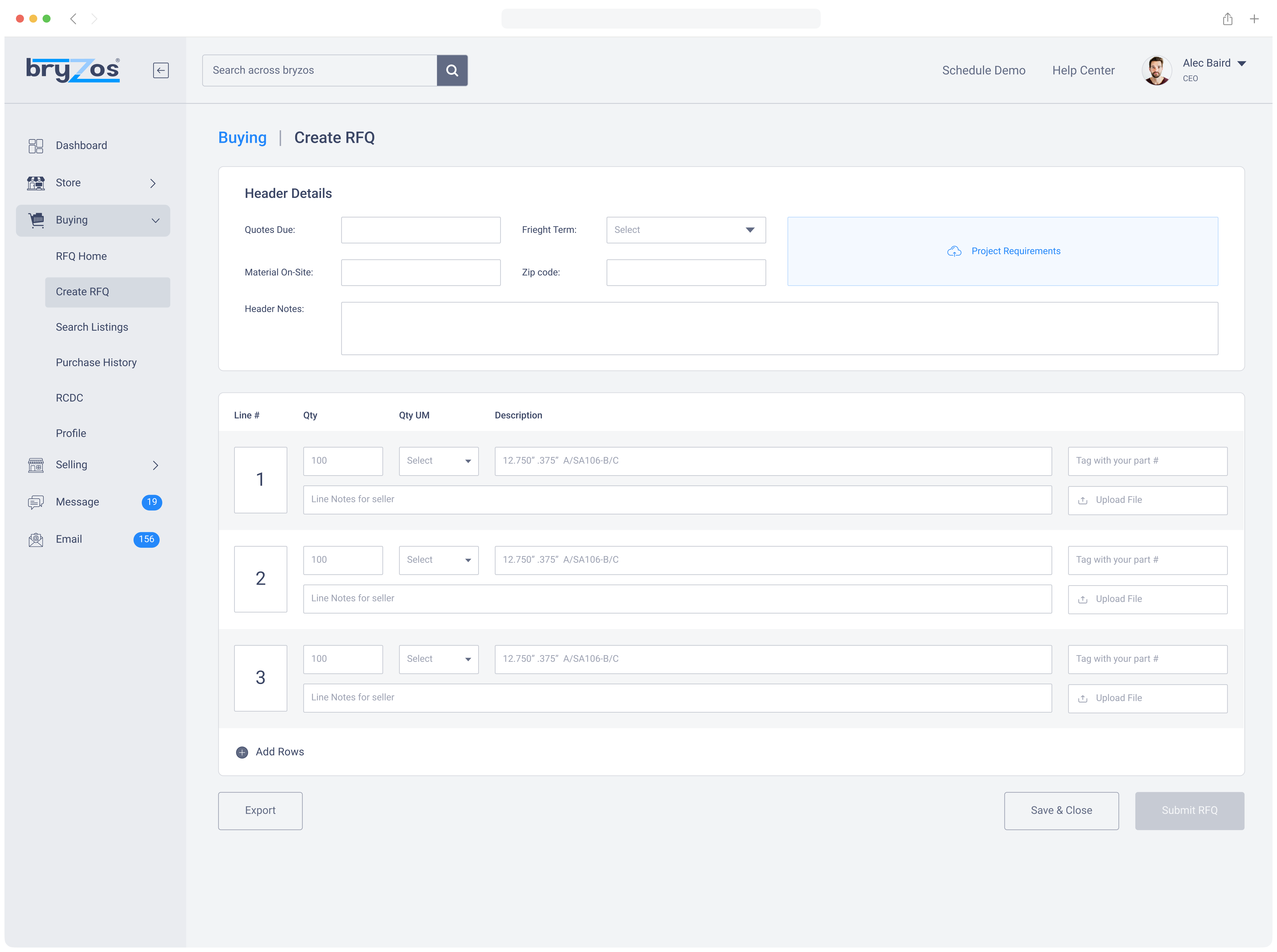The height and width of the screenshot is (952, 1277).
Task: Click line 2 Upload File icon
Action: click(x=1083, y=599)
